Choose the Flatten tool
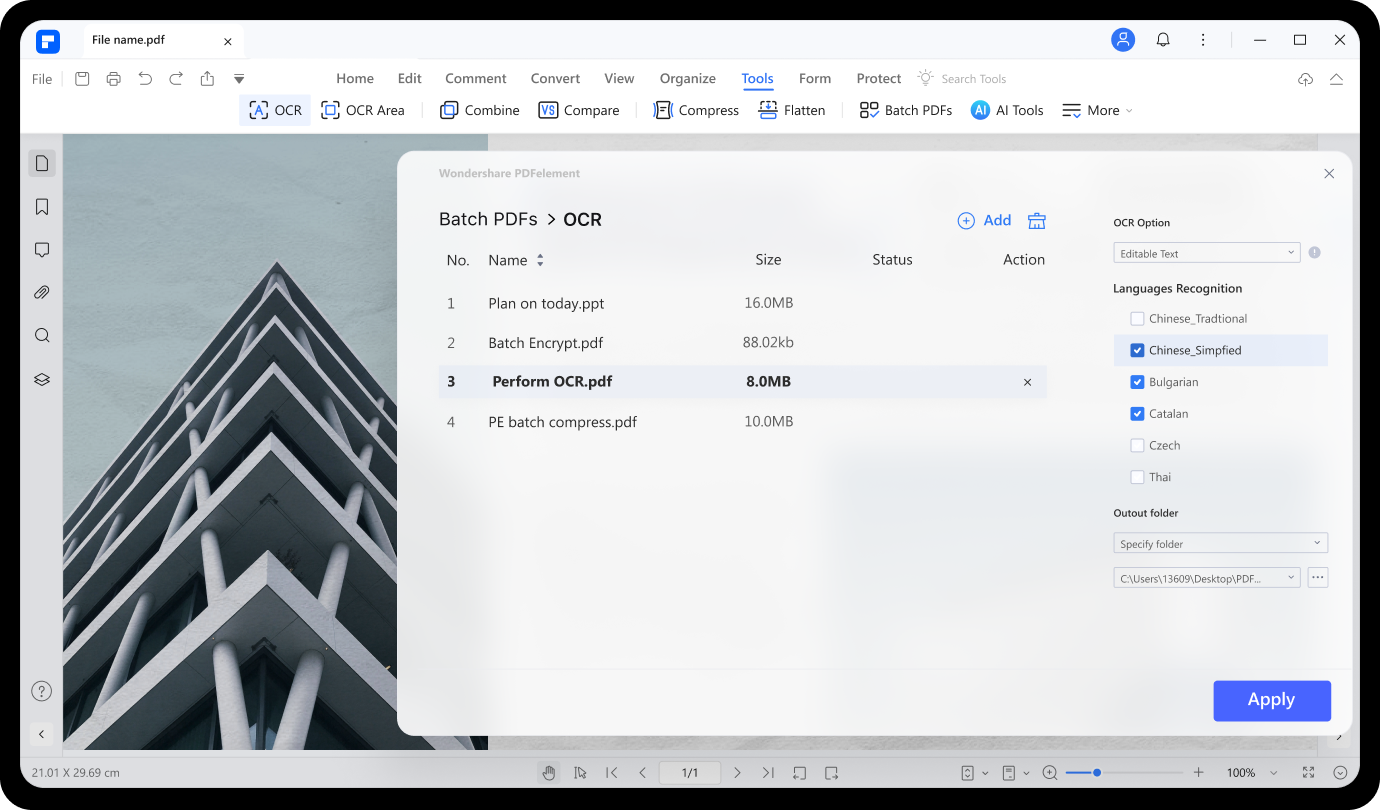Image resolution: width=1380 pixels, height=810 pixels. [791, 110]
